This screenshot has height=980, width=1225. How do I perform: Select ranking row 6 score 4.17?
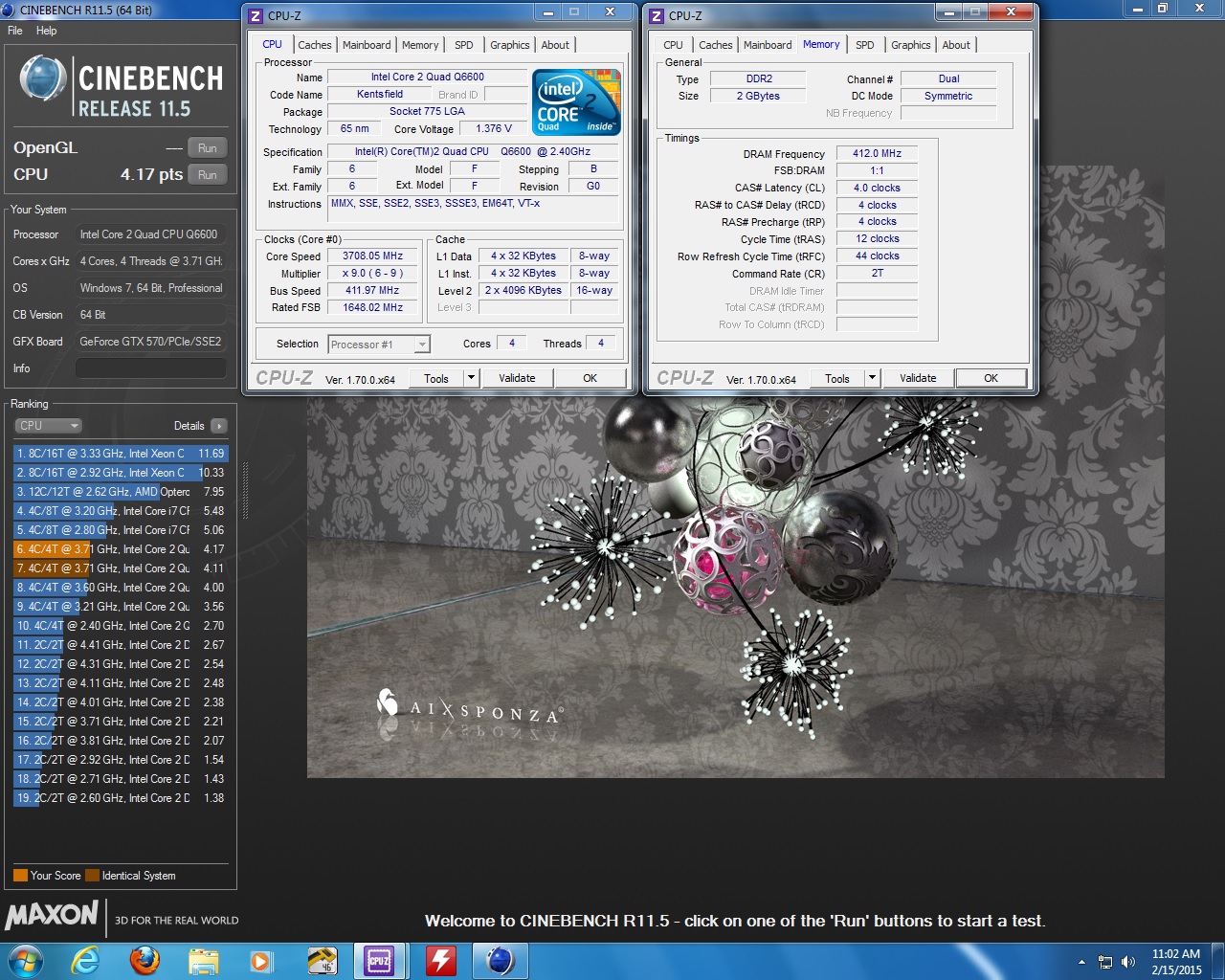tap(121, 549)
